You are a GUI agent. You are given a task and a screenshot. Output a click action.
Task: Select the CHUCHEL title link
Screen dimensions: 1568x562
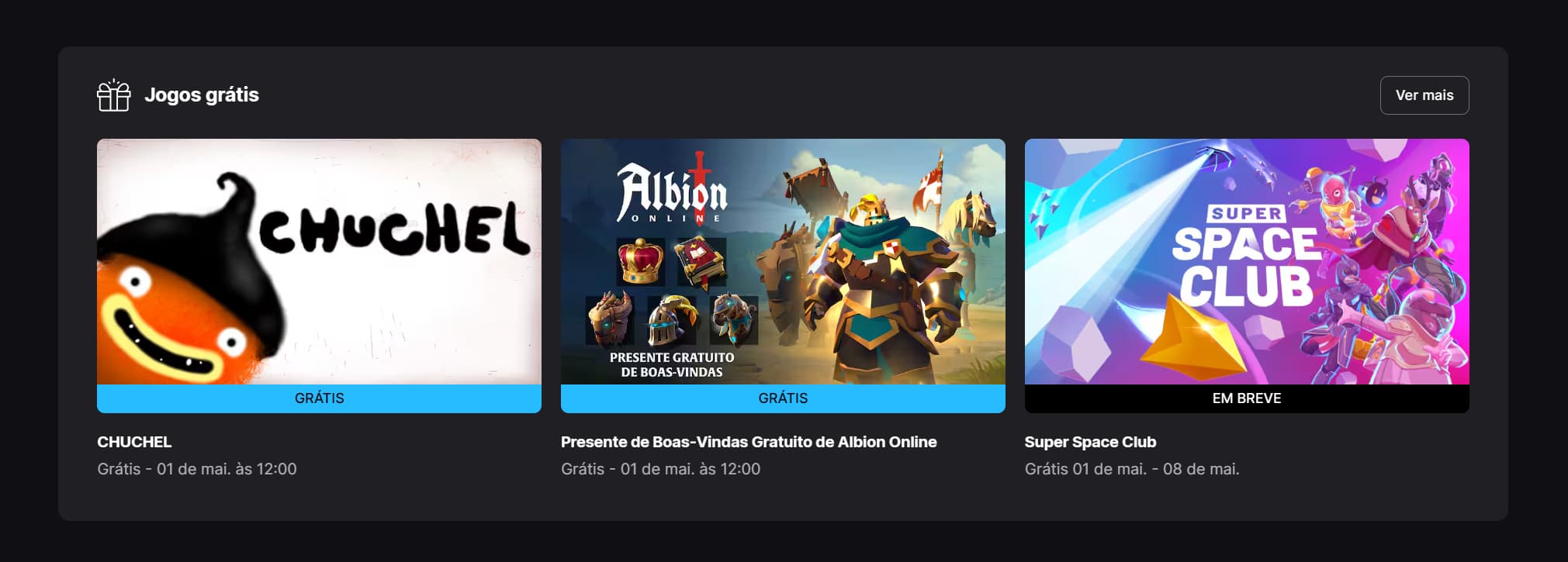tap(134, 442)
